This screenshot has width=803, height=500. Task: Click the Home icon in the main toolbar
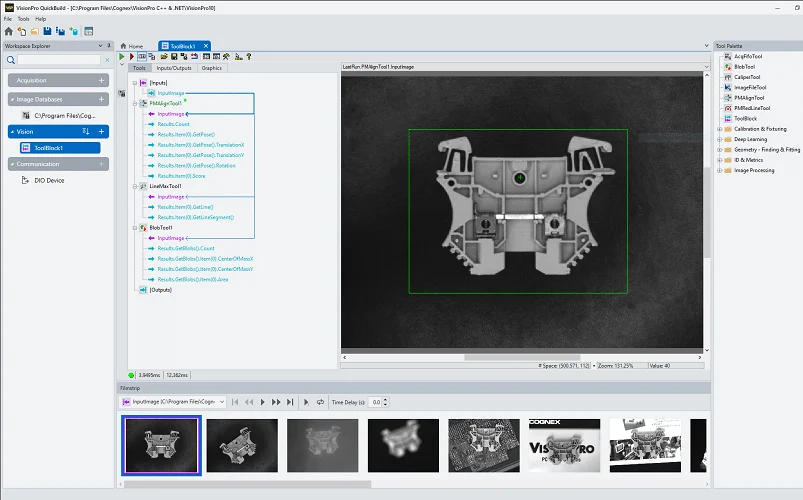(8, 31)
